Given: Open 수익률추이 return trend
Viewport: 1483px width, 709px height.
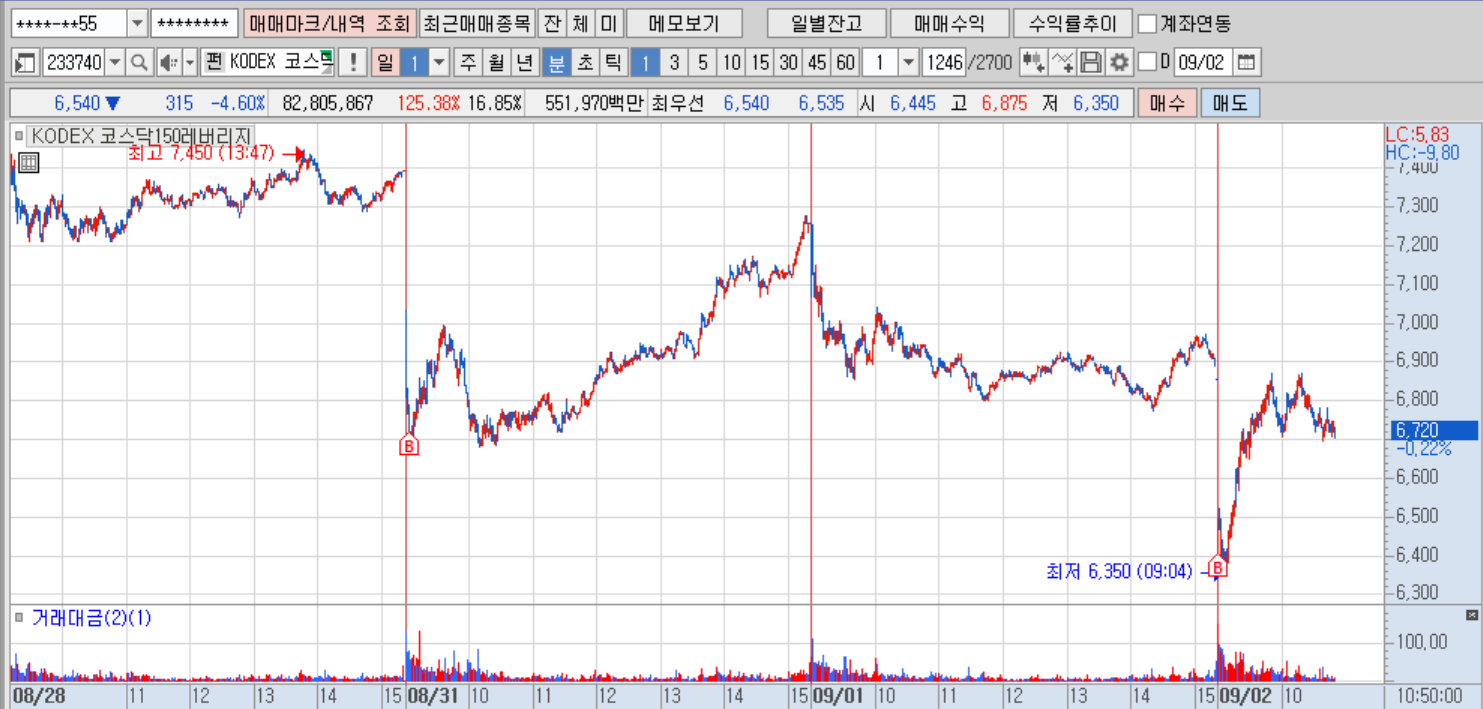Looking at the screenshot, I should click(x=1072, y=23).
